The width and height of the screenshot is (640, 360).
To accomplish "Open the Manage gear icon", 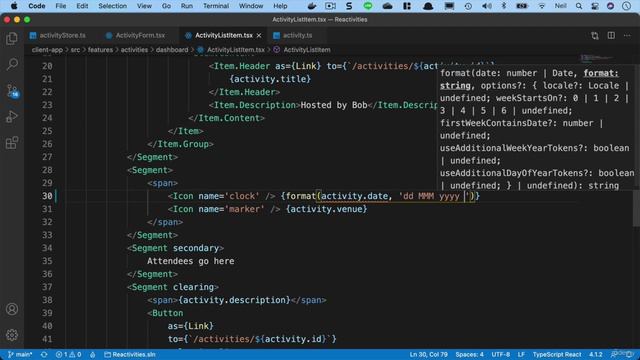I will pyautogui.click(x=12, y=335).
